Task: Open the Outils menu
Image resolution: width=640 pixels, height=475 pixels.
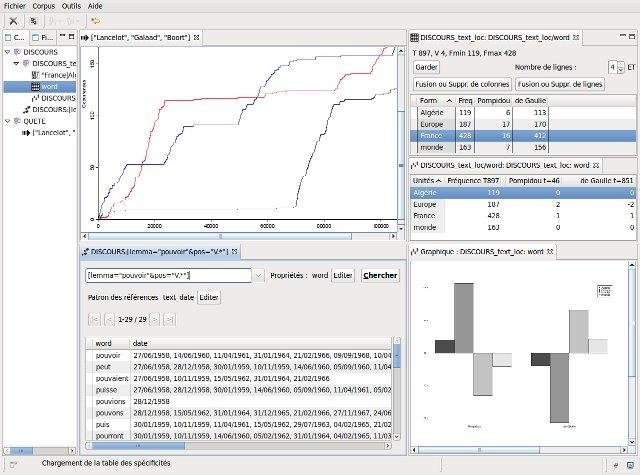Action: 71,5
